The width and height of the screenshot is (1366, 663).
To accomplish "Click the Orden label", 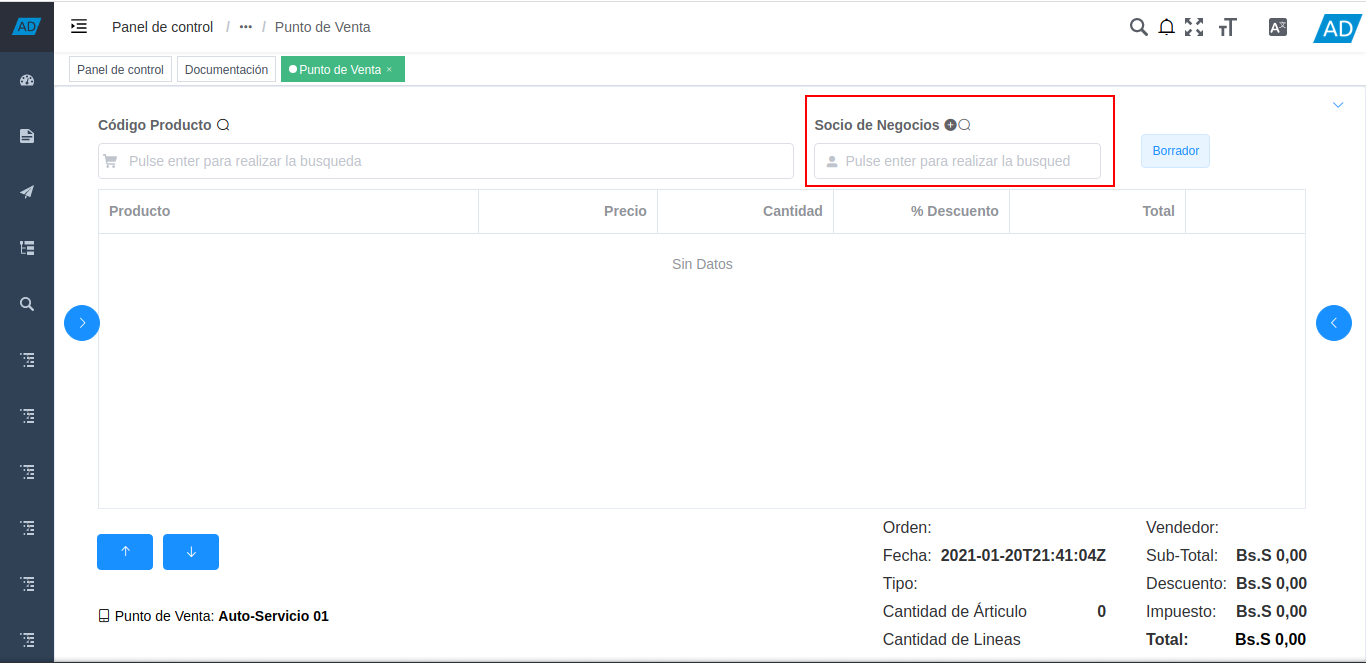I will point(907,527).
